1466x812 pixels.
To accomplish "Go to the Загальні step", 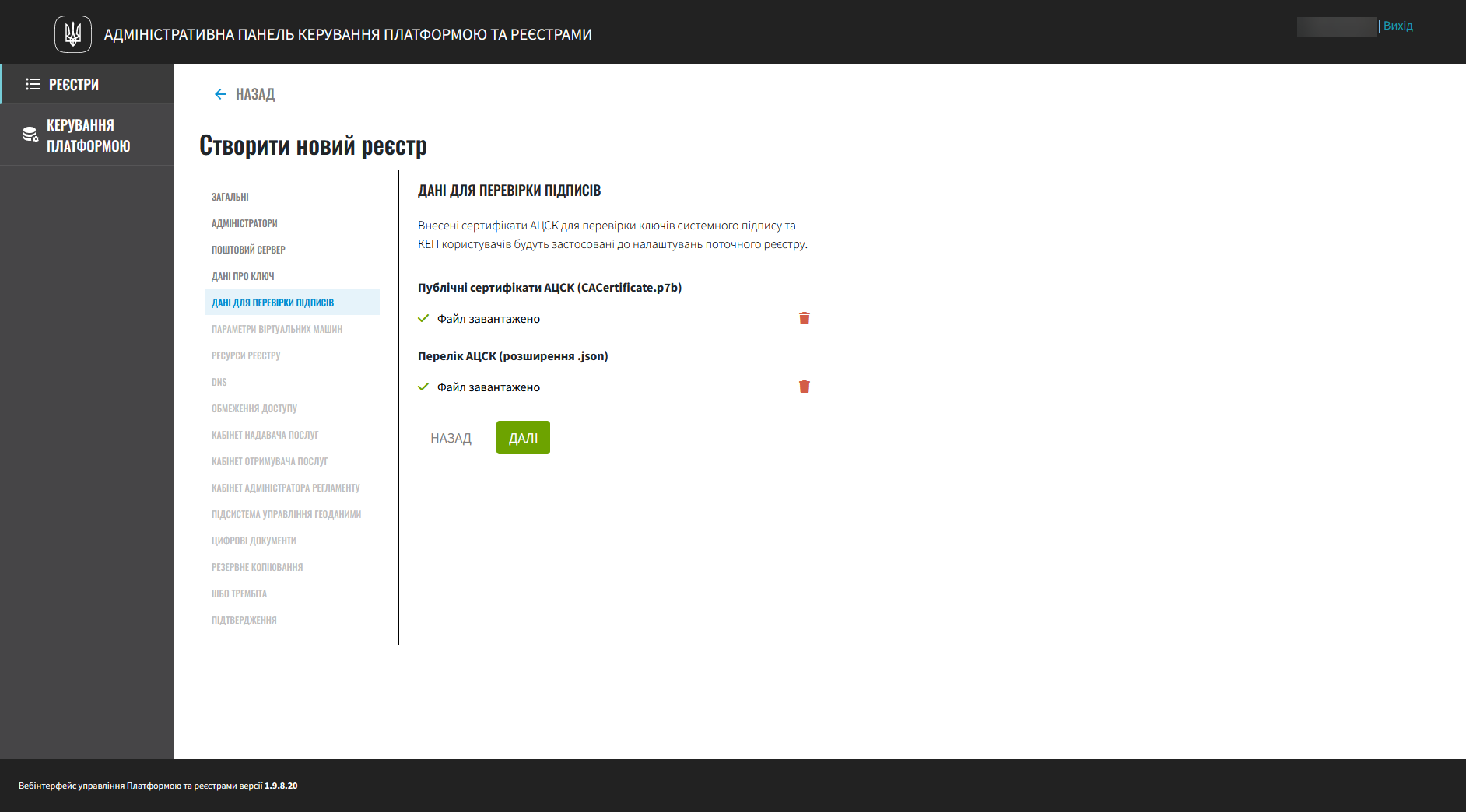I will coord(230,197).
